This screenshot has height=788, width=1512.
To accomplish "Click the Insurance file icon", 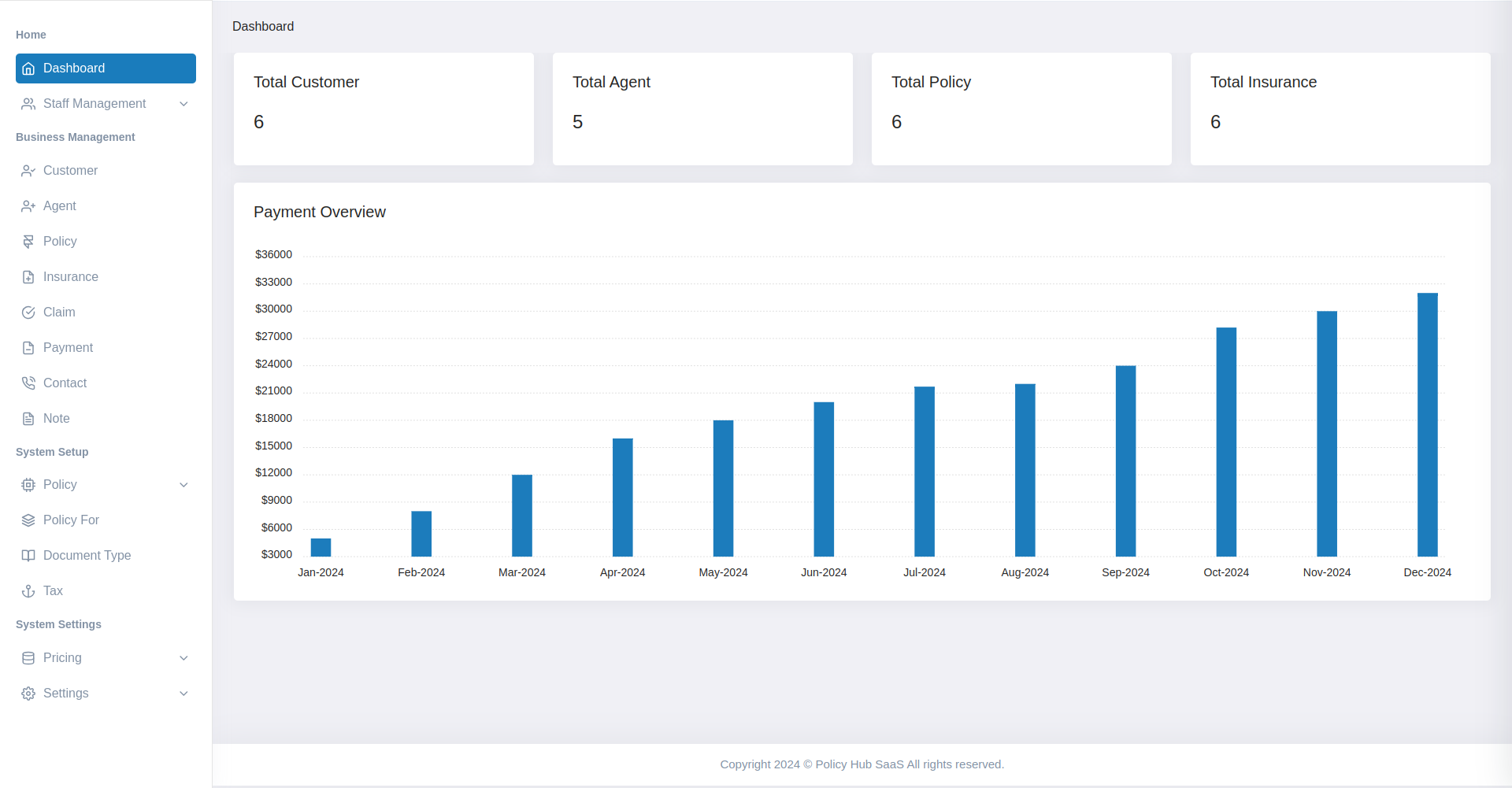I will coord(28,277).
